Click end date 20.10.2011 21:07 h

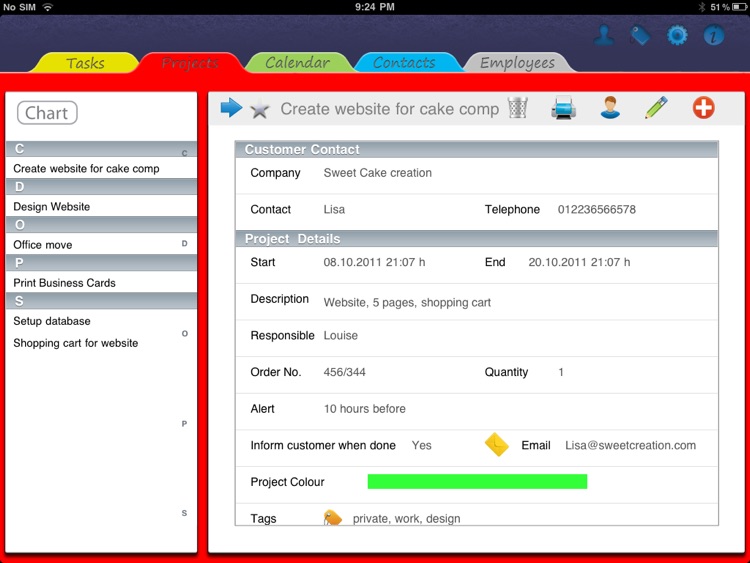579,262
